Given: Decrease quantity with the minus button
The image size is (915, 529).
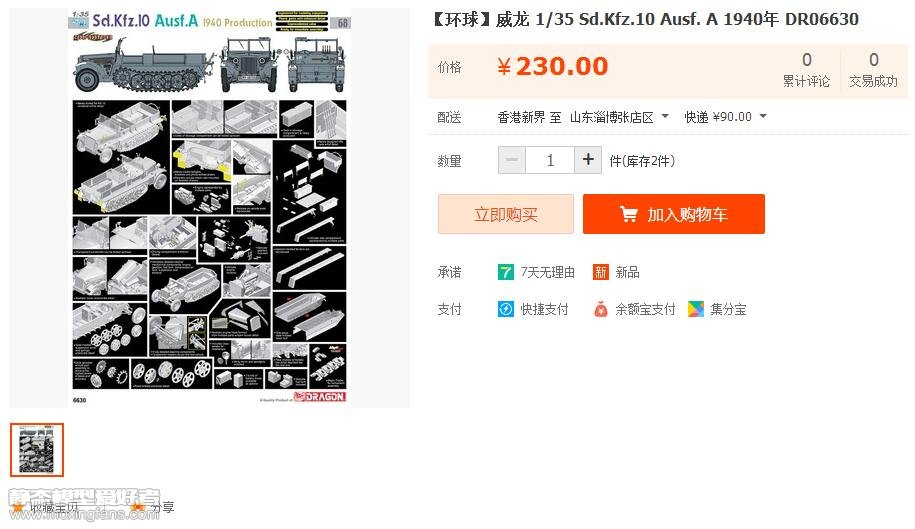Looking at the screenshot, I should tap(512, 160).
